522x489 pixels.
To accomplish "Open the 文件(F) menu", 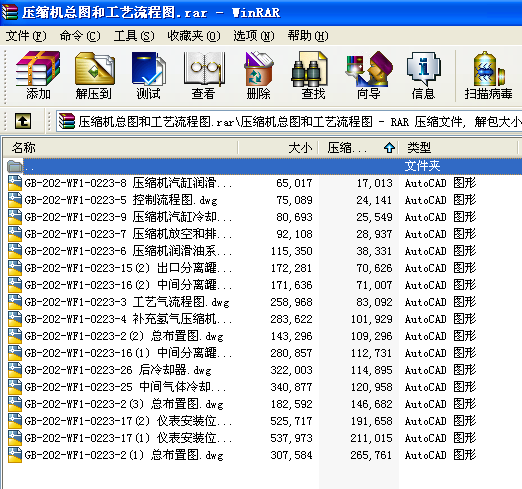I will [x=26, y=36].
